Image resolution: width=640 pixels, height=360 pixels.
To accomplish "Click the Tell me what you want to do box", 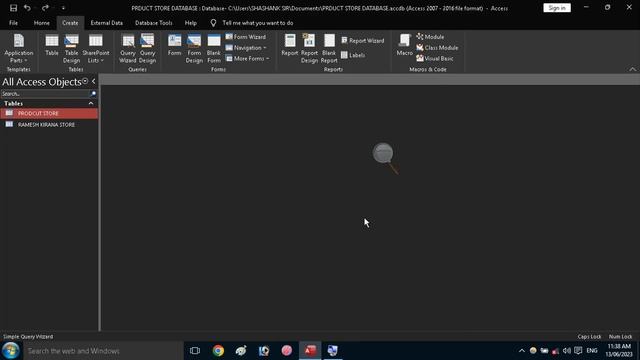I will click(258, 23).
